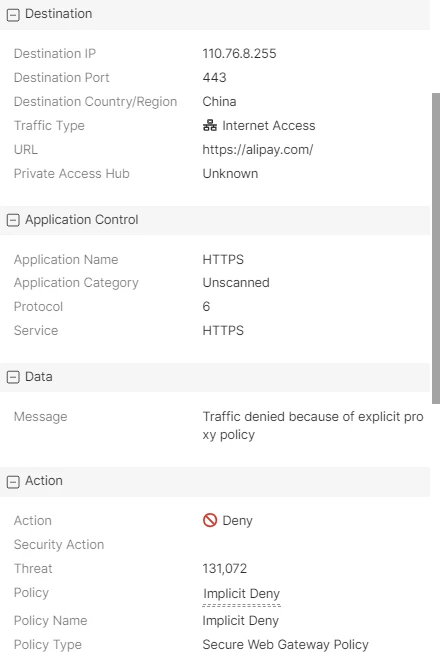The image size is (440, 658).
Task: Click the URL field label
Action: pos(26,149)
